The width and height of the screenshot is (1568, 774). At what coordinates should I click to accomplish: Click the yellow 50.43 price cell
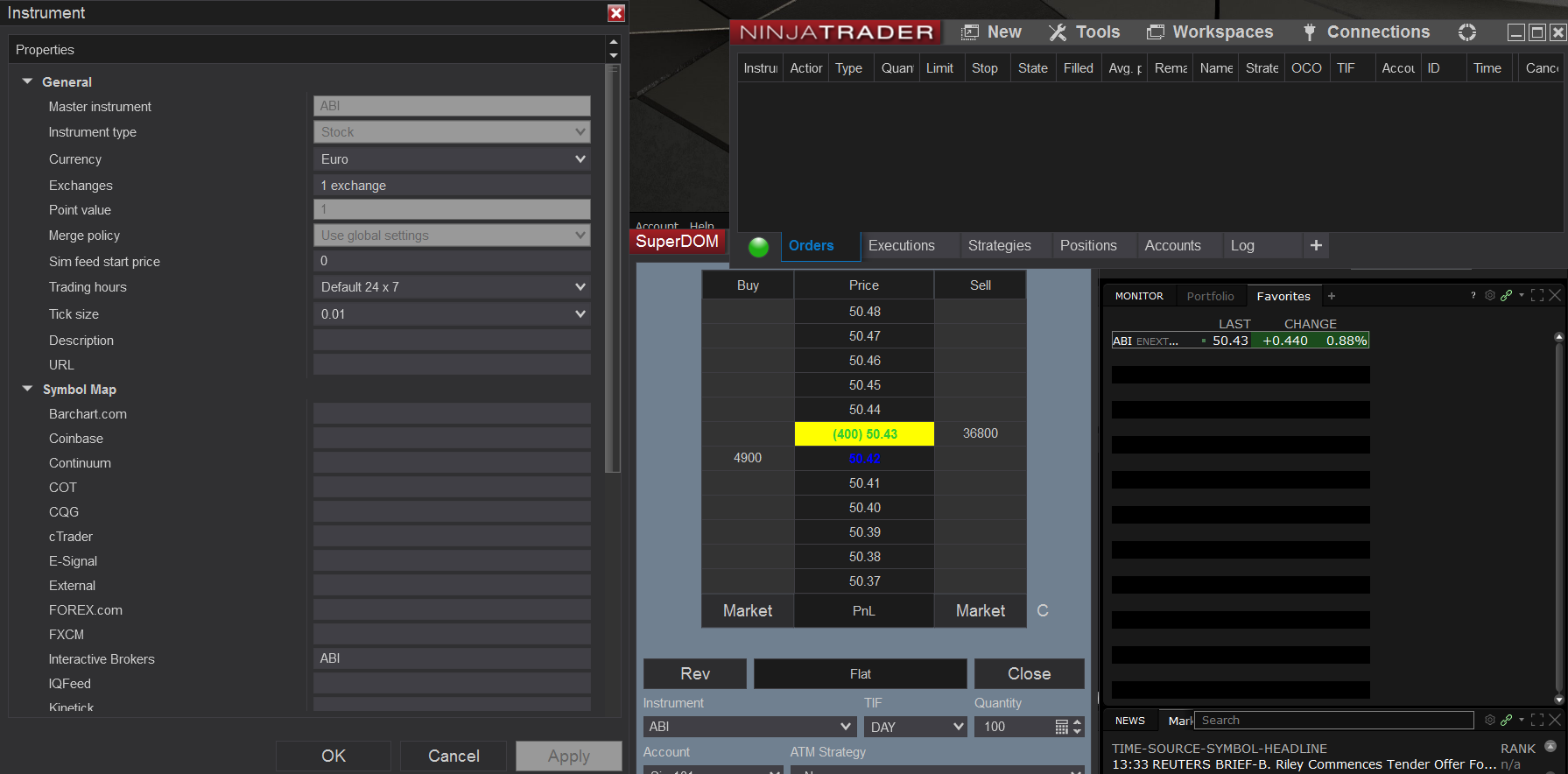coord(864,434)
